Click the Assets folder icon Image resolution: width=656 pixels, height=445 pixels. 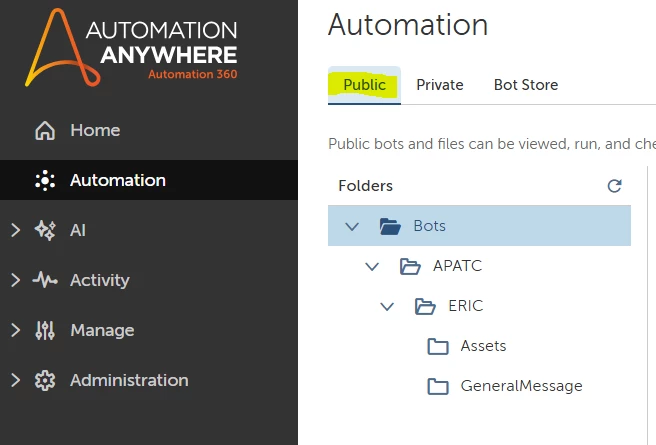(x=438, y=346)
